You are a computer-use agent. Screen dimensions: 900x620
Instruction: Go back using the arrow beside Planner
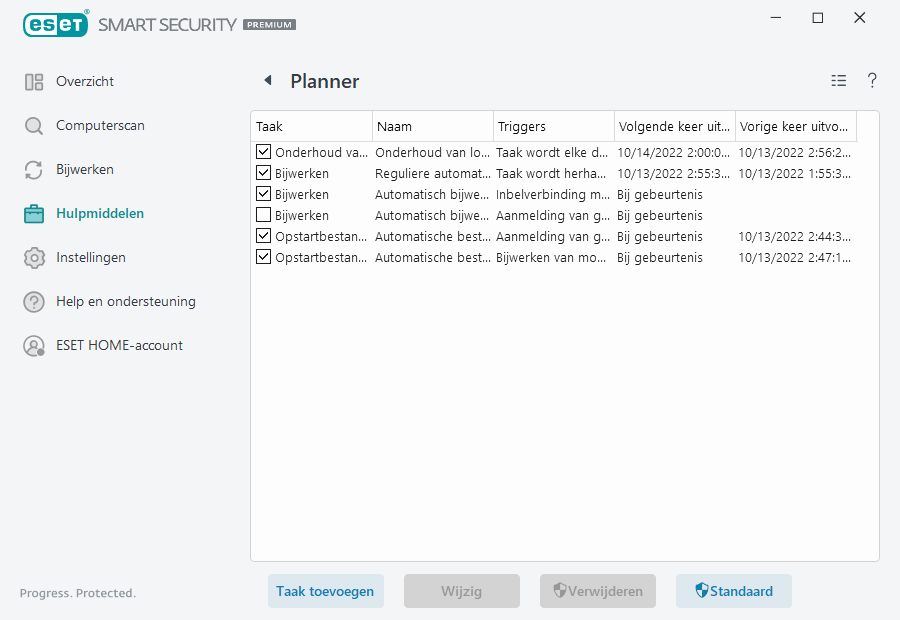click(267, 80)
